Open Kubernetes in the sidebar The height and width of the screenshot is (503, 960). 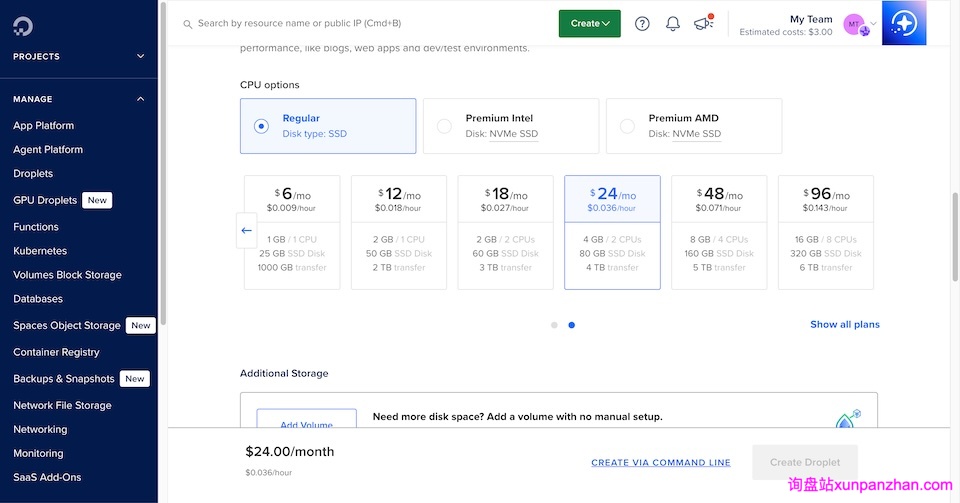40,251
